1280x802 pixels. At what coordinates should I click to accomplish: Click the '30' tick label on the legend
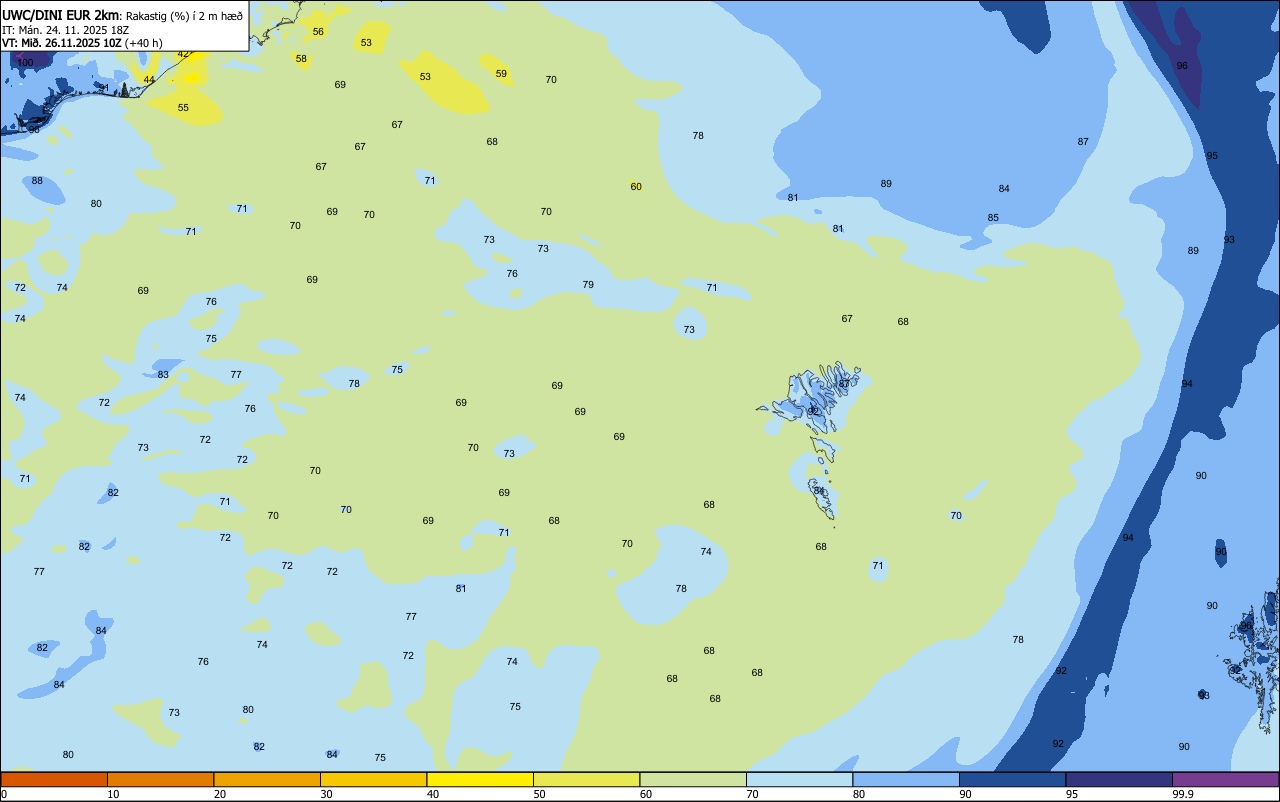(326, 794)
